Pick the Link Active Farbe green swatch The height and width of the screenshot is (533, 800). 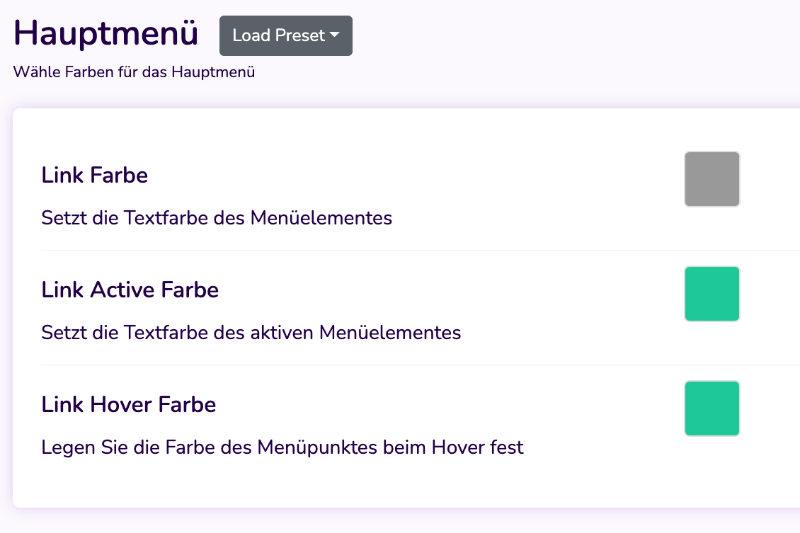pos(712,294)
